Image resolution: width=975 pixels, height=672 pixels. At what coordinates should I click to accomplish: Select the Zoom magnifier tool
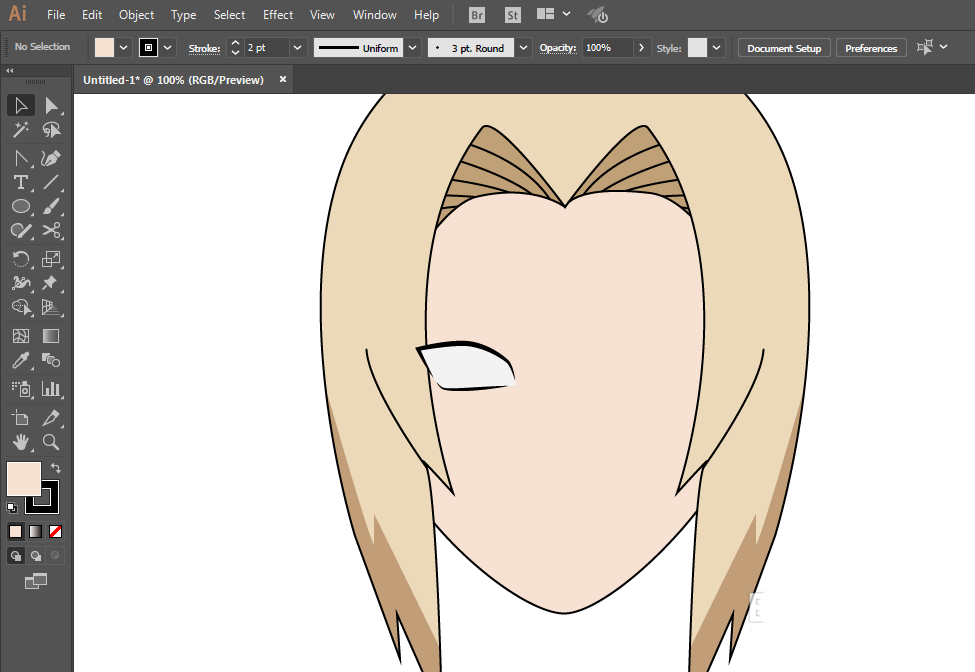click(x=51, y=442)
